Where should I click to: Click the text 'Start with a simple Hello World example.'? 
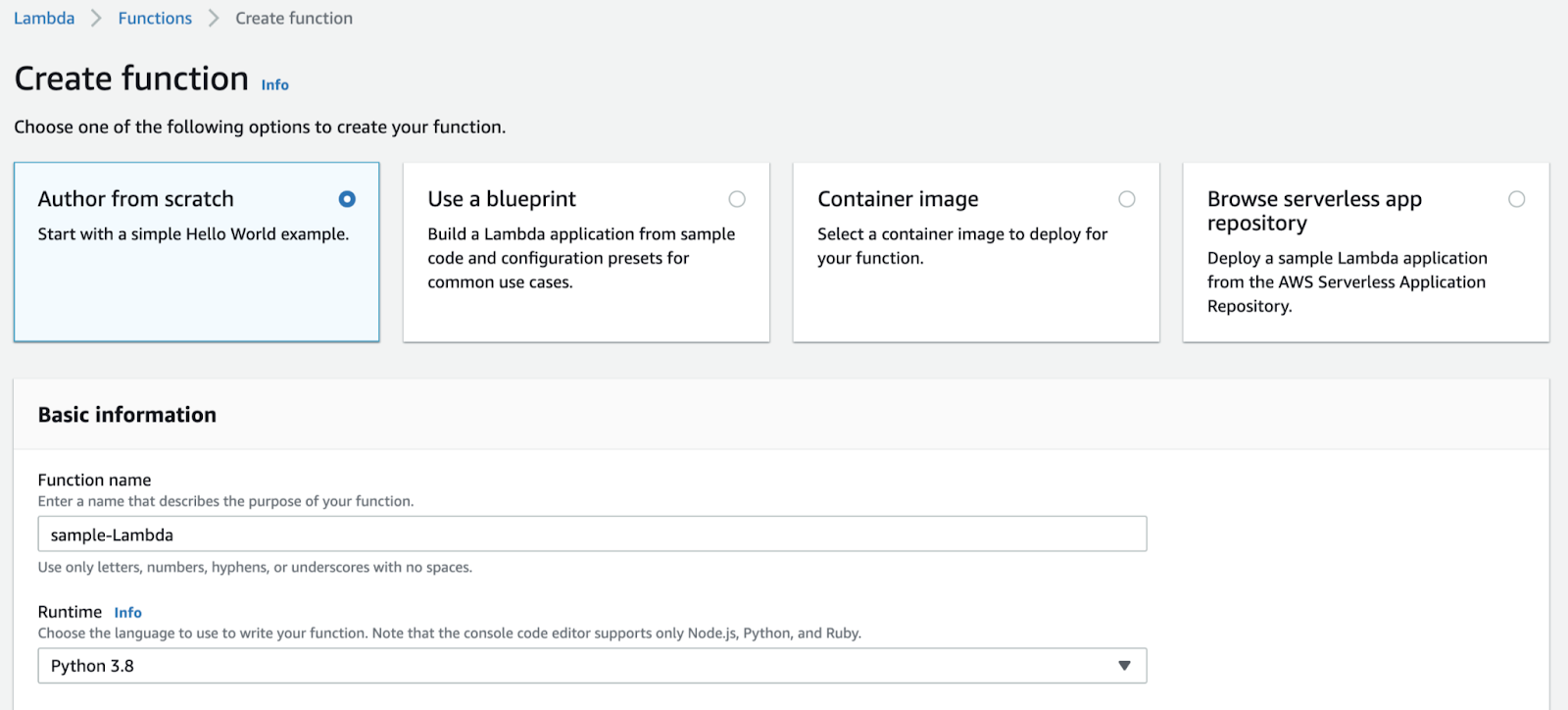[193, 234]
